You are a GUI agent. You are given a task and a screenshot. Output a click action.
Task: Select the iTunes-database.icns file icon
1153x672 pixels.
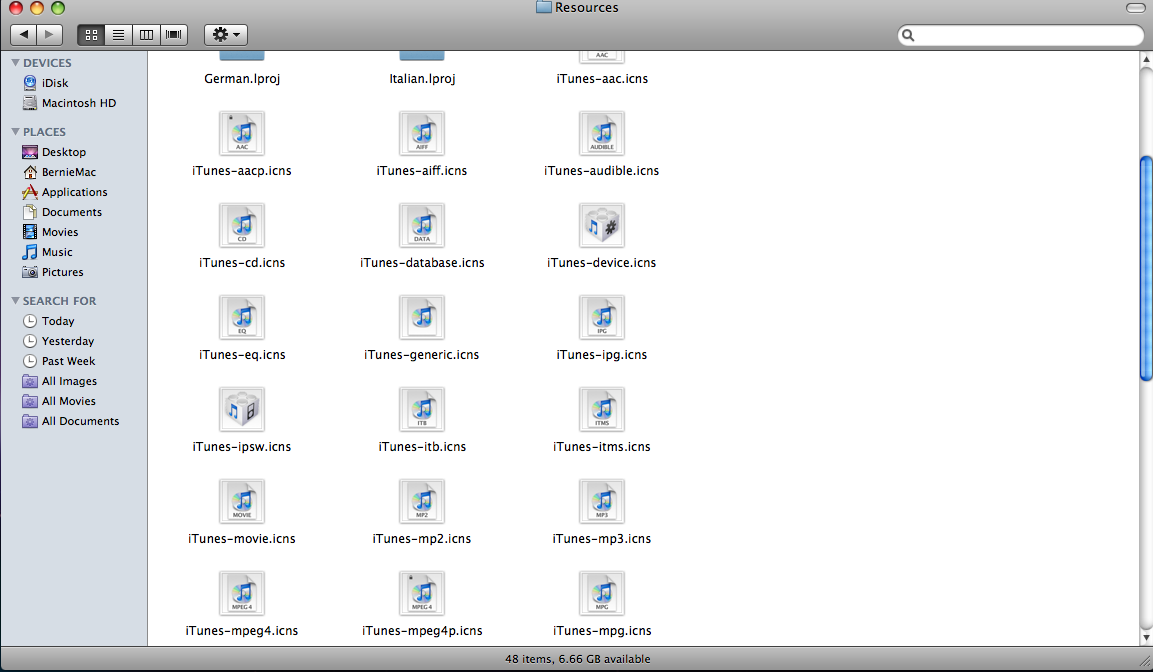point(422,225)
